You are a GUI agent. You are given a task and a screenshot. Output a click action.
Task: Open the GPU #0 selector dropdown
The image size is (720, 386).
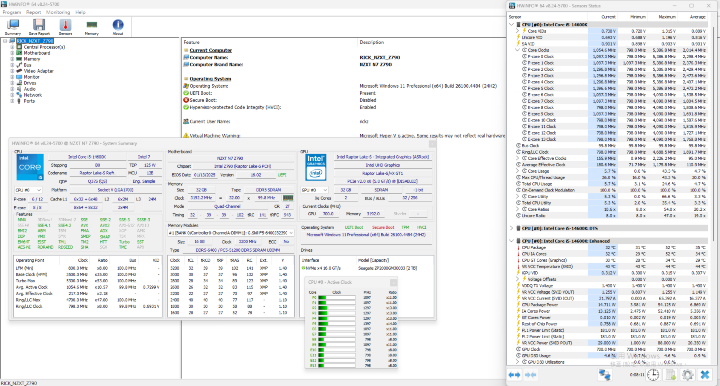pyautogui.click(x=315, y=190)
